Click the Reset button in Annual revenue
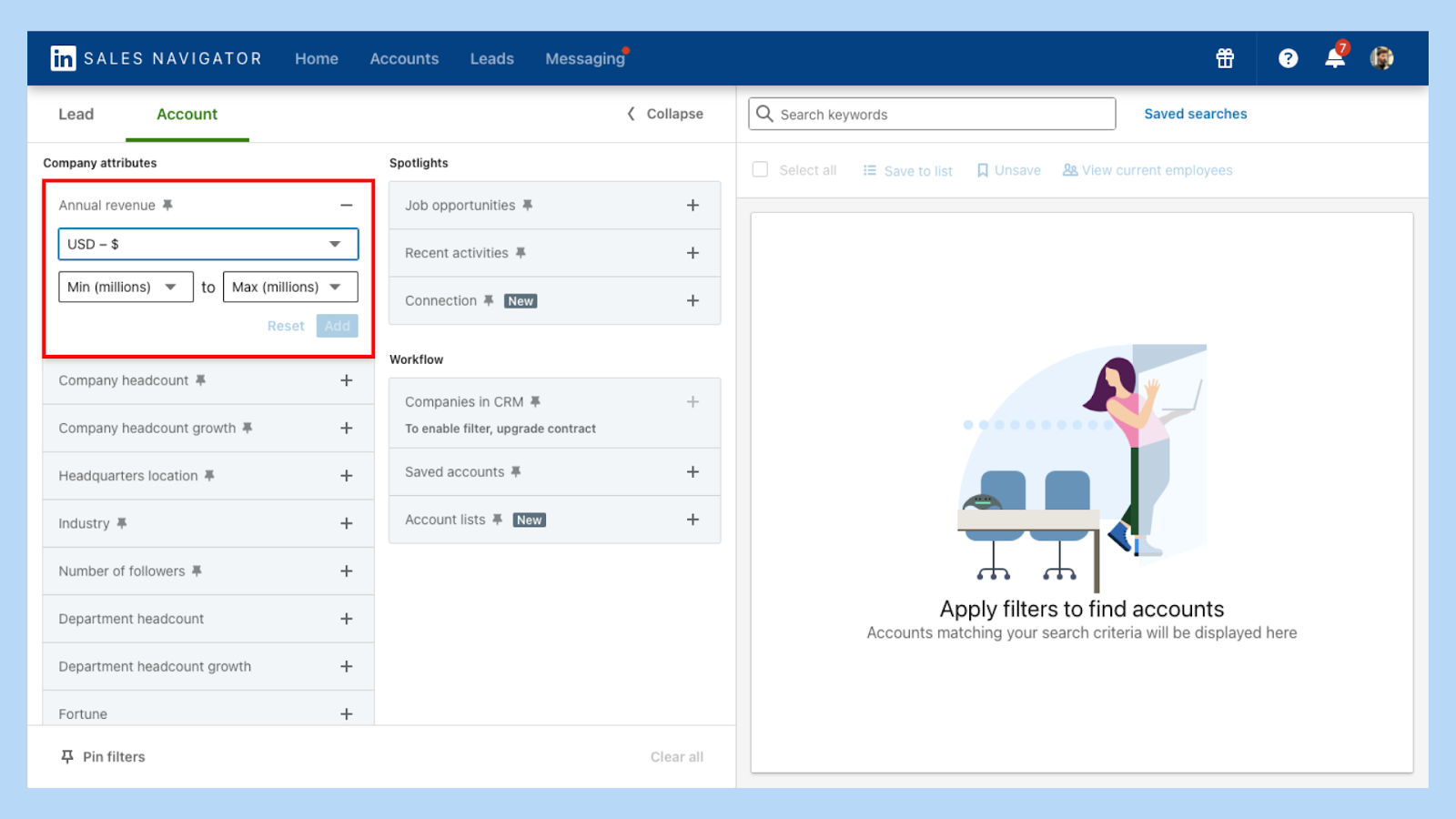 (286, 326)
